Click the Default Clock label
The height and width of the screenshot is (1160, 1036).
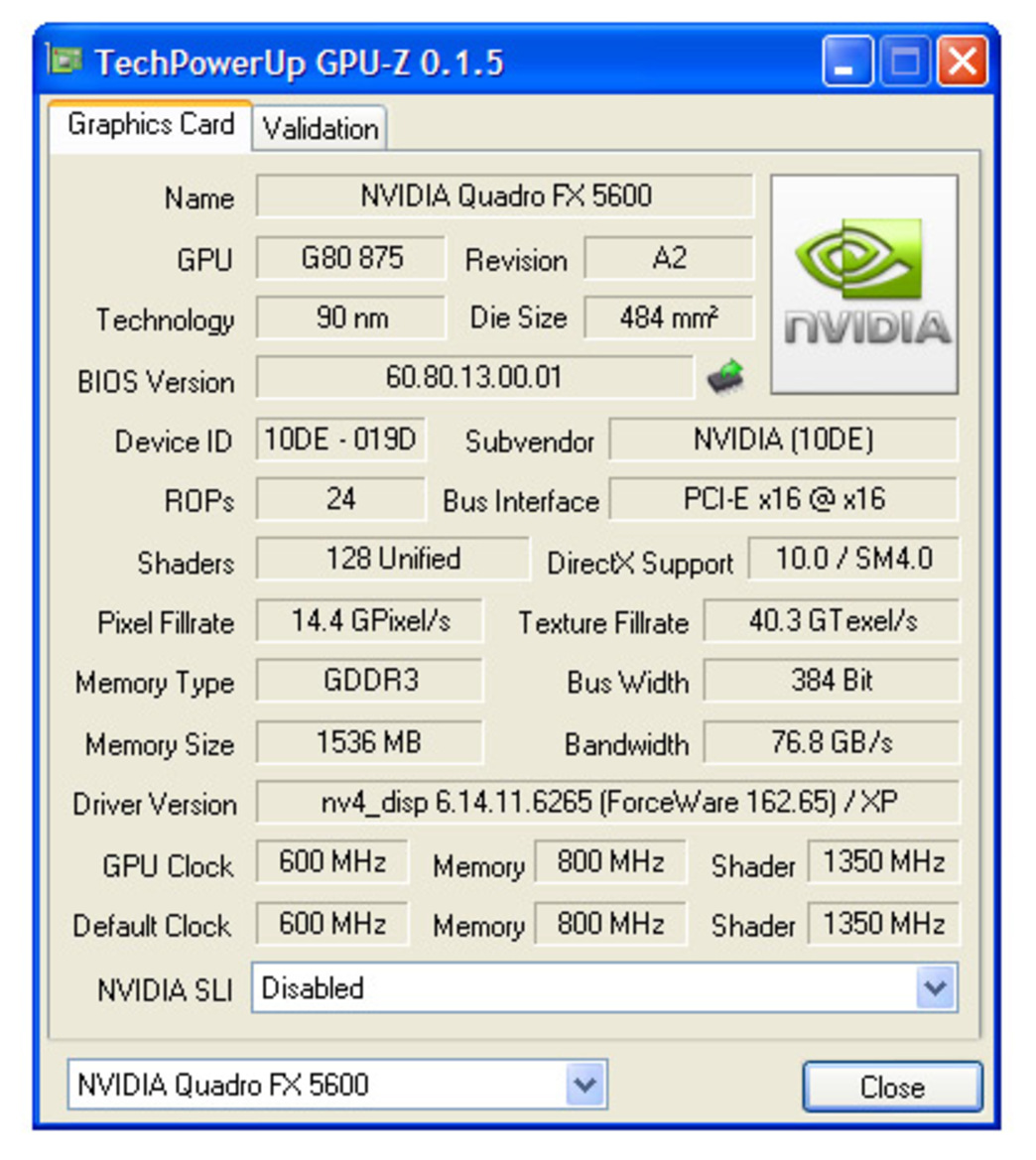pos(152,926)
